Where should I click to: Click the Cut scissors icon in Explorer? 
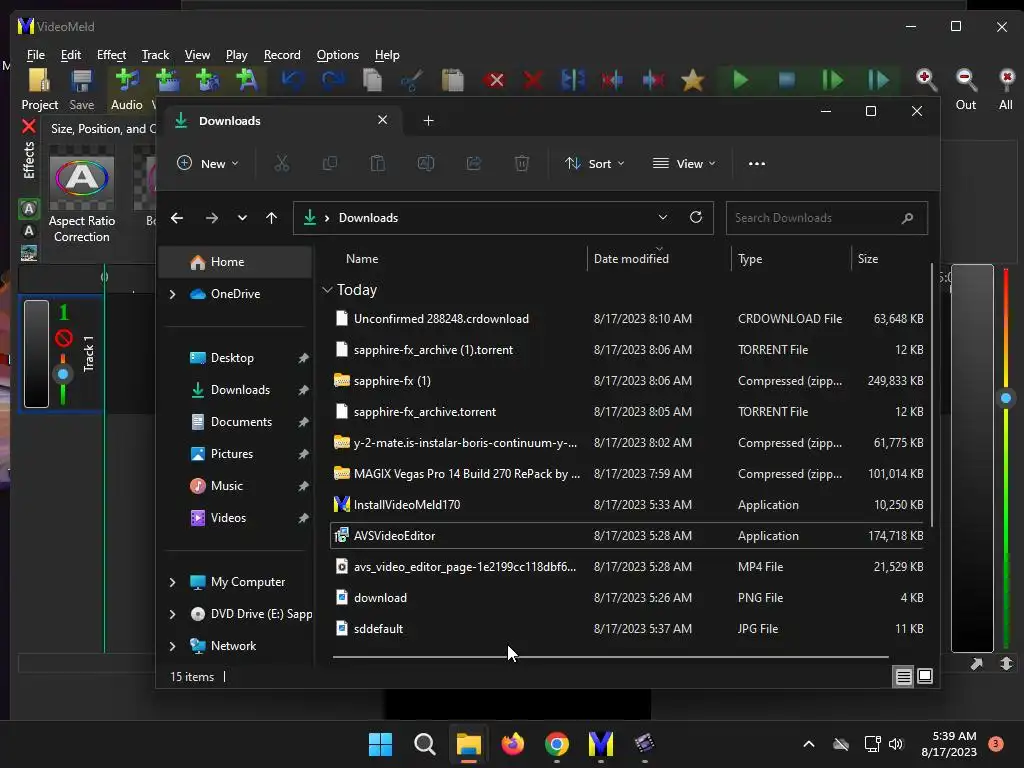pos(281,163)
